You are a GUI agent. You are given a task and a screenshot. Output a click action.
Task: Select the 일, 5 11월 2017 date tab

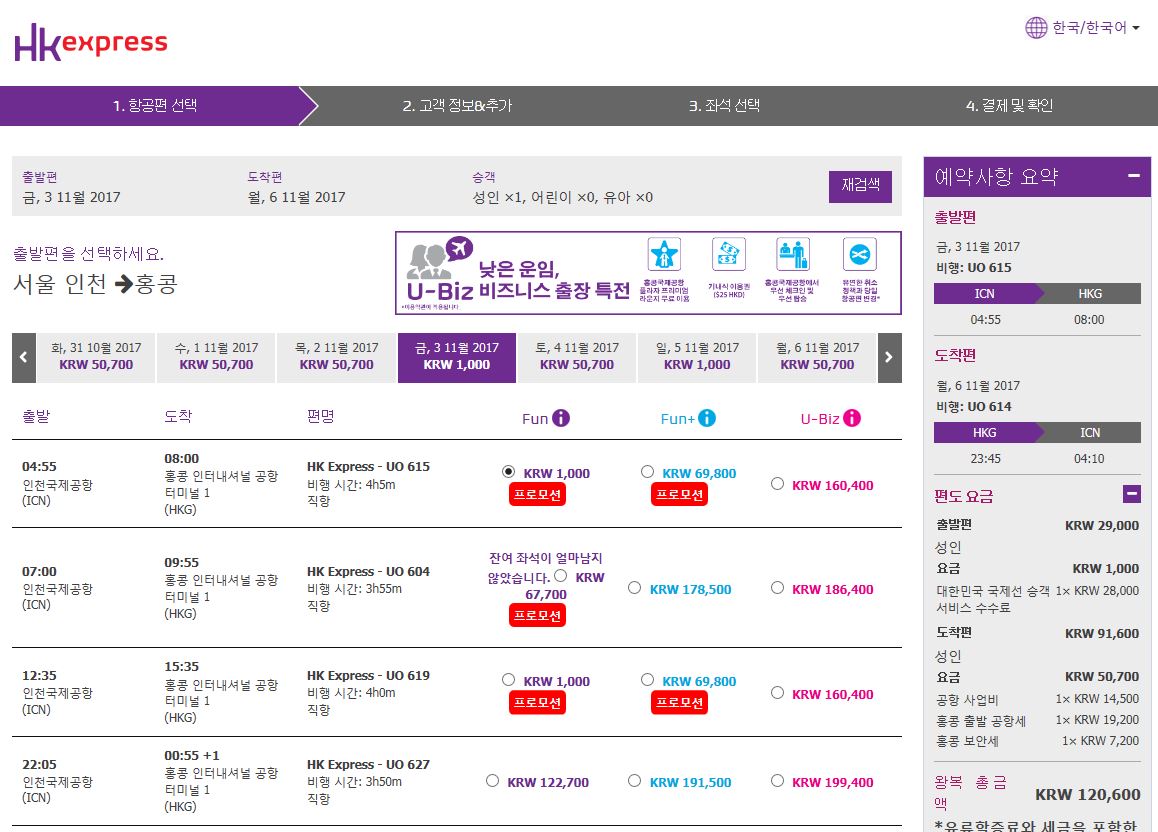tap(697, 357)
